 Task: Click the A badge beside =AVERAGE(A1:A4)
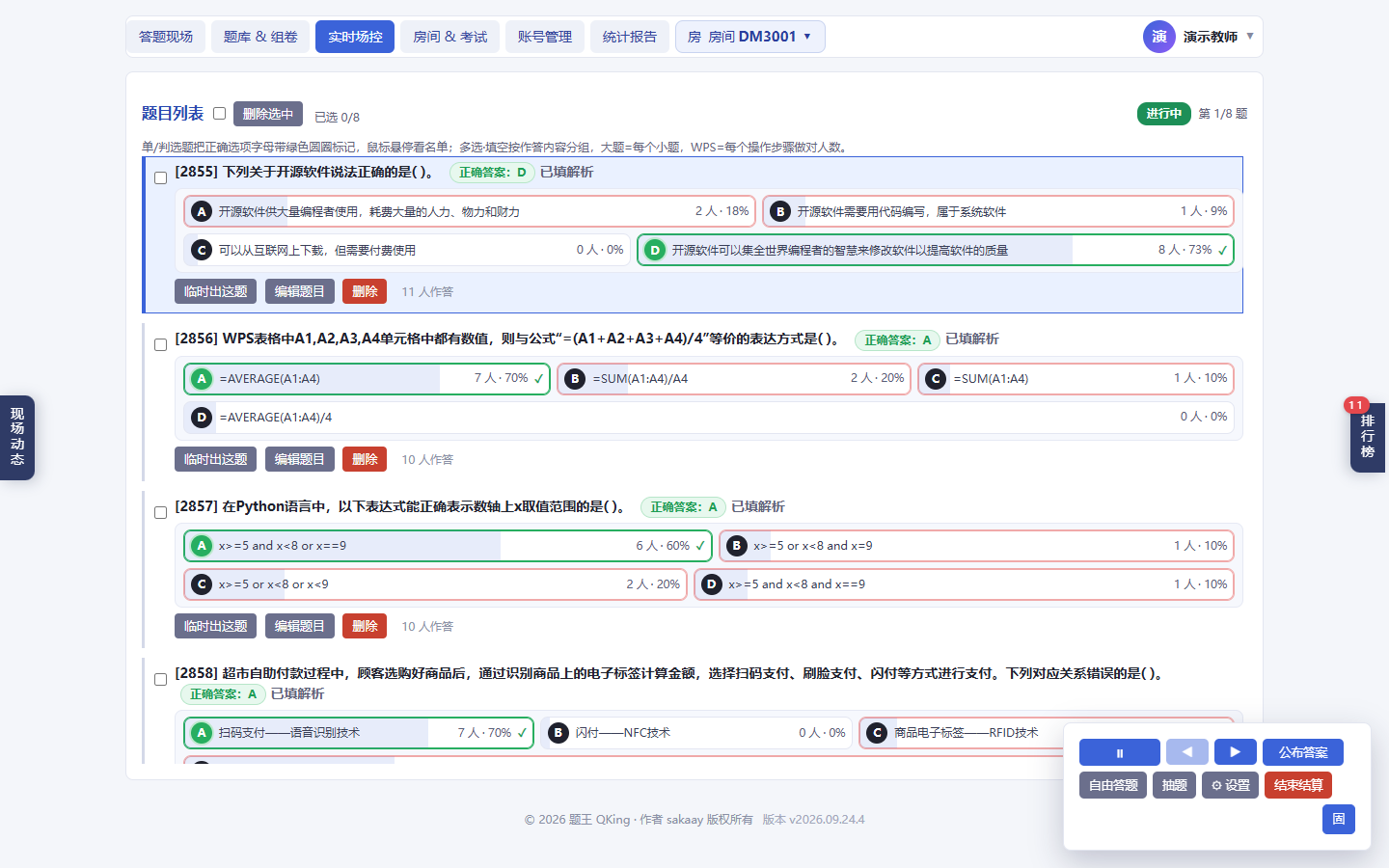201,379
